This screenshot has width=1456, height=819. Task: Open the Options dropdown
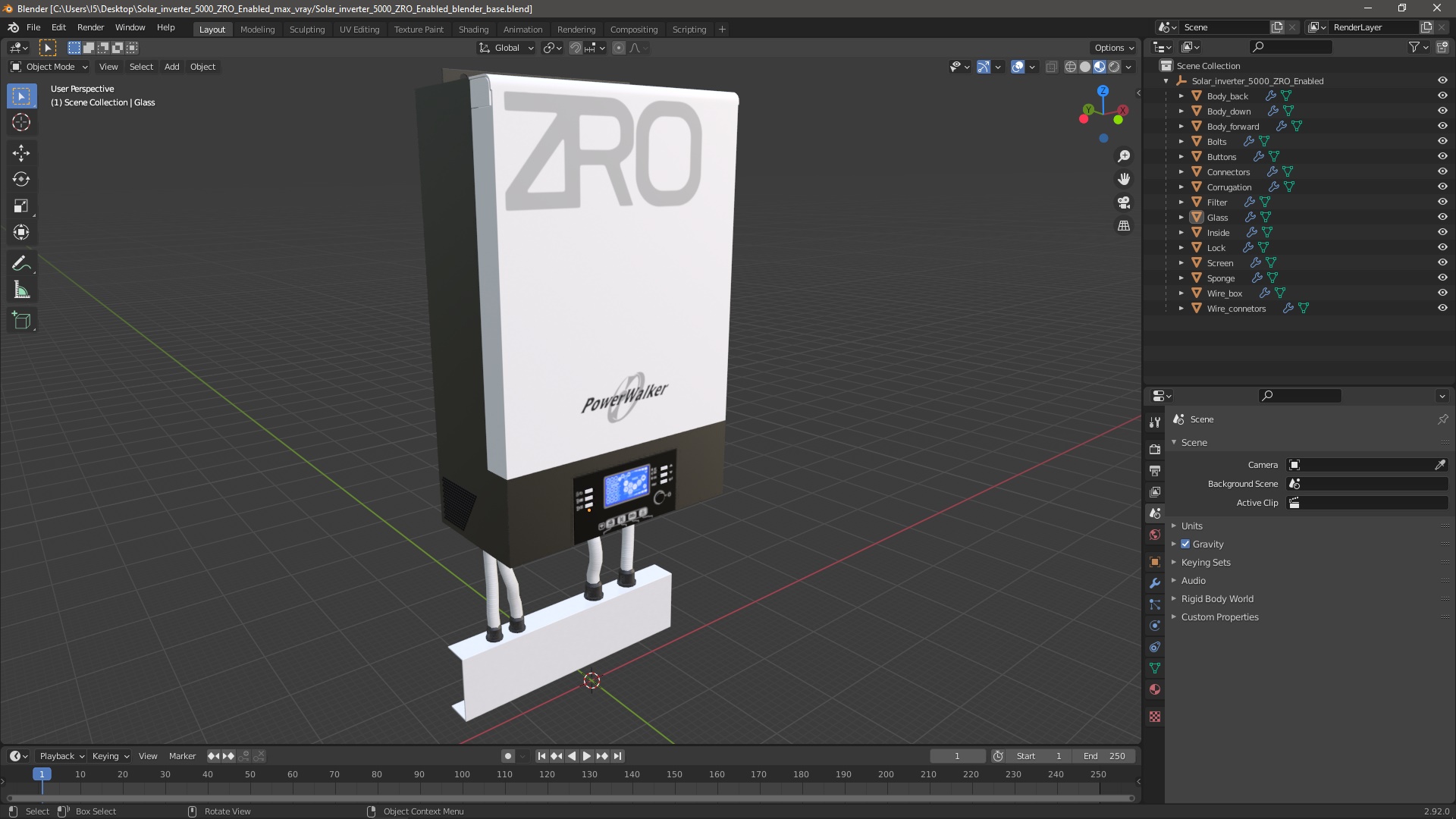(1113, 48)
